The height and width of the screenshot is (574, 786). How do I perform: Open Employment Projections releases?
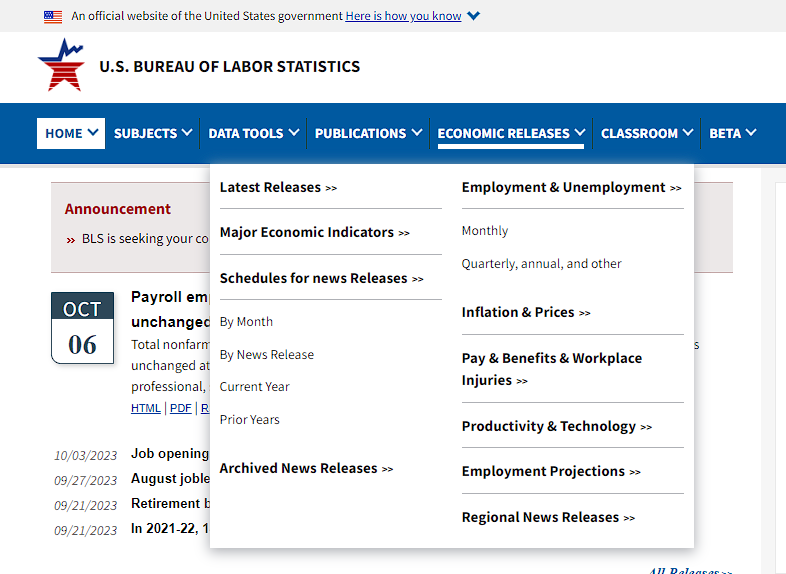[551, 471]
